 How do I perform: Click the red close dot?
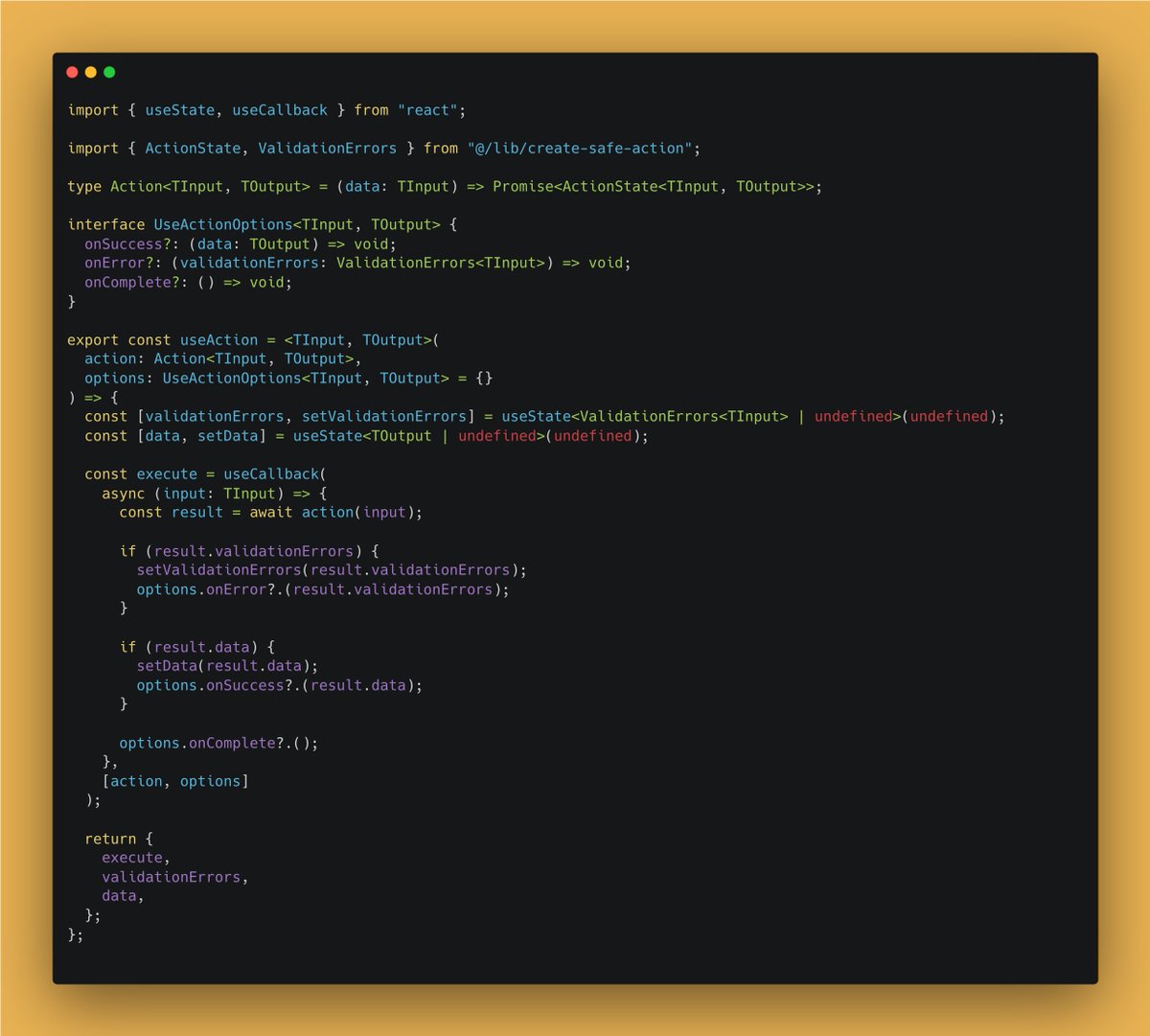(72, 72)
